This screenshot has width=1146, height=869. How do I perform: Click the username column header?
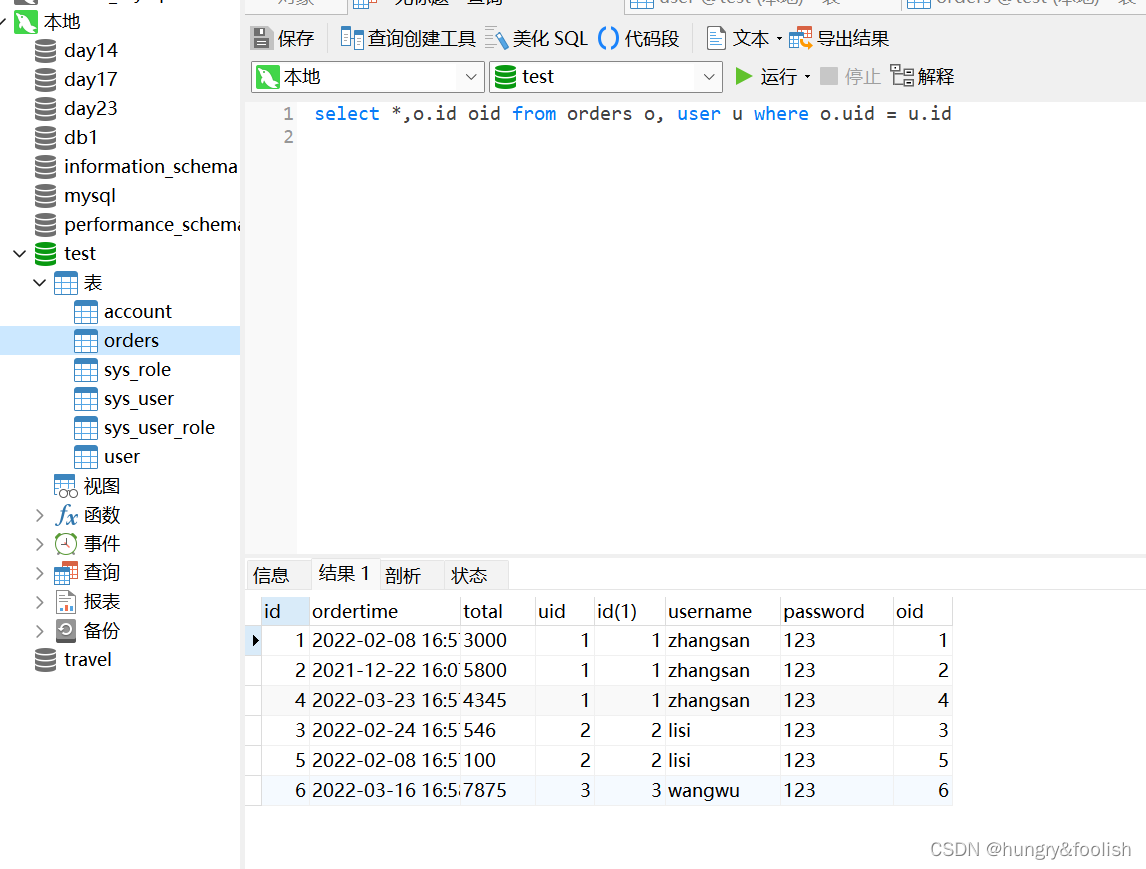coord(723,611)
